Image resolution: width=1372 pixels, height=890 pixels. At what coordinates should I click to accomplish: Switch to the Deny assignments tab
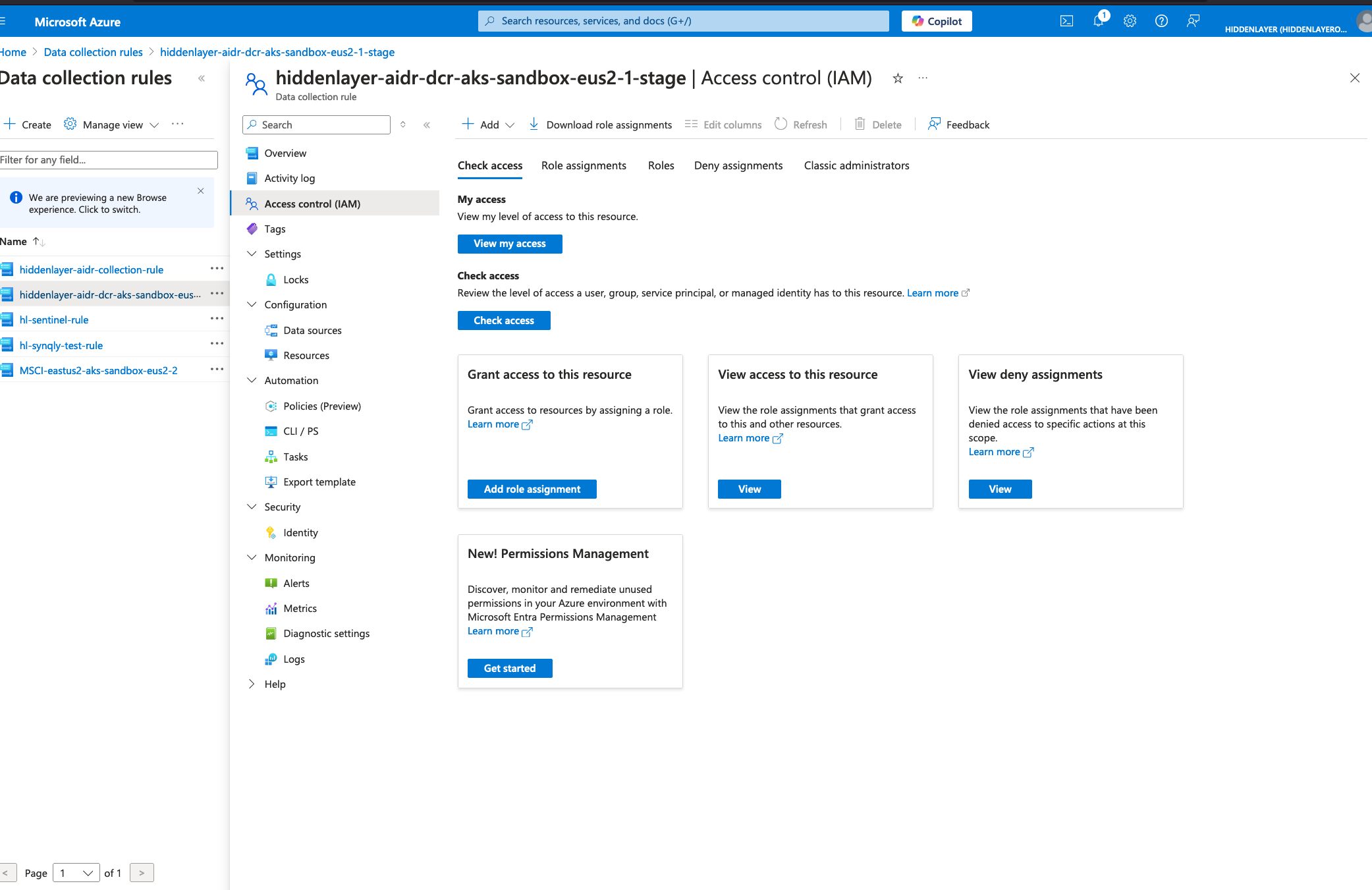pos(738,166)
